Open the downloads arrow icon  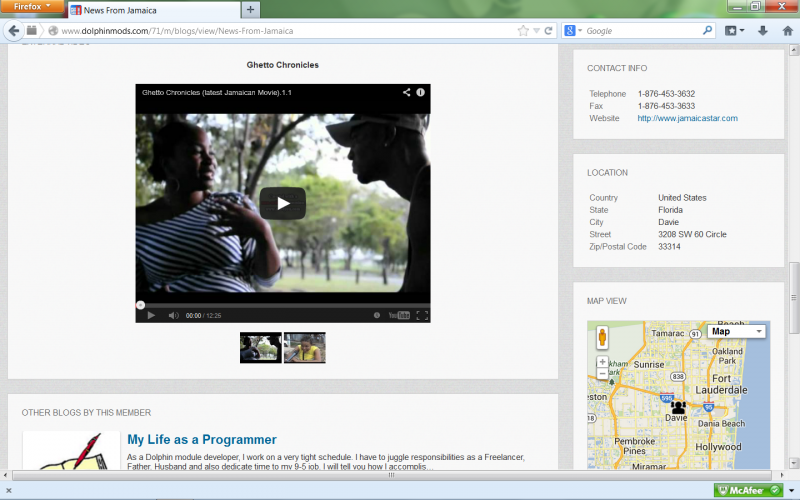pyautogui.click(x=763, y=31)
